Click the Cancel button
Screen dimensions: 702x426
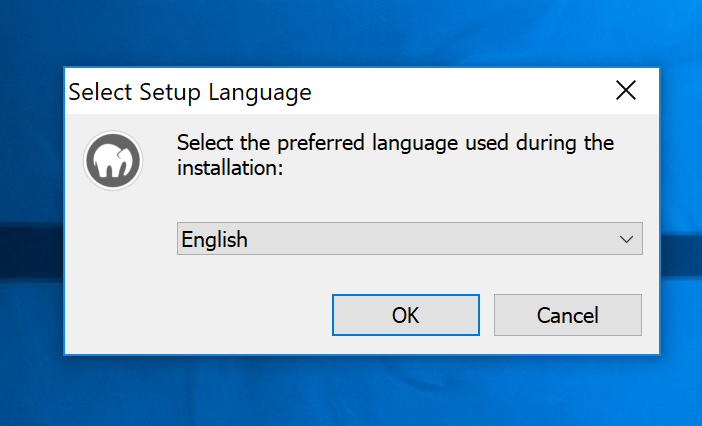point(567,315)
